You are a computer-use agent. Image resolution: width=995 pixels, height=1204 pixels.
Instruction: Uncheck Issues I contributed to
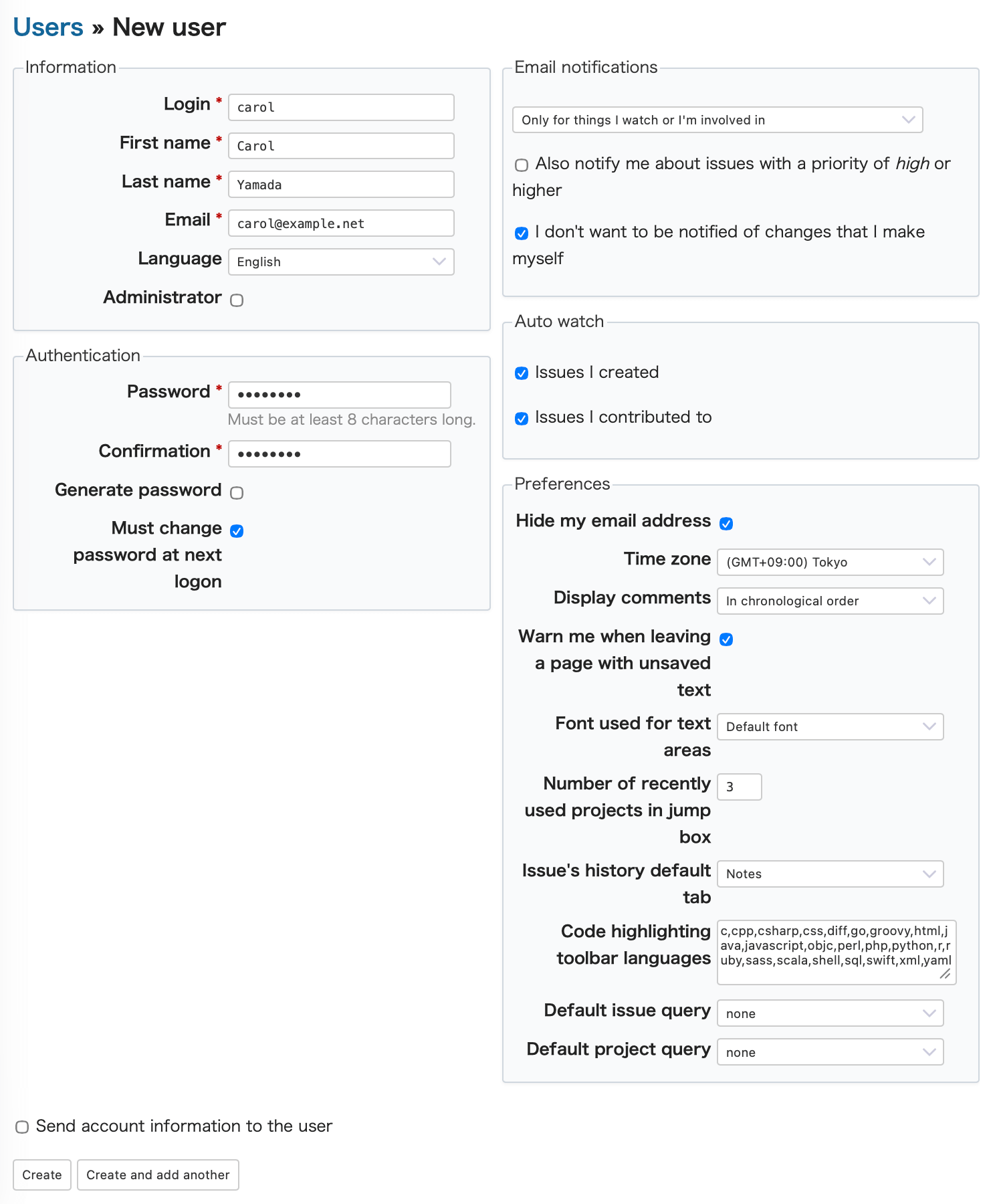[522, 419]
